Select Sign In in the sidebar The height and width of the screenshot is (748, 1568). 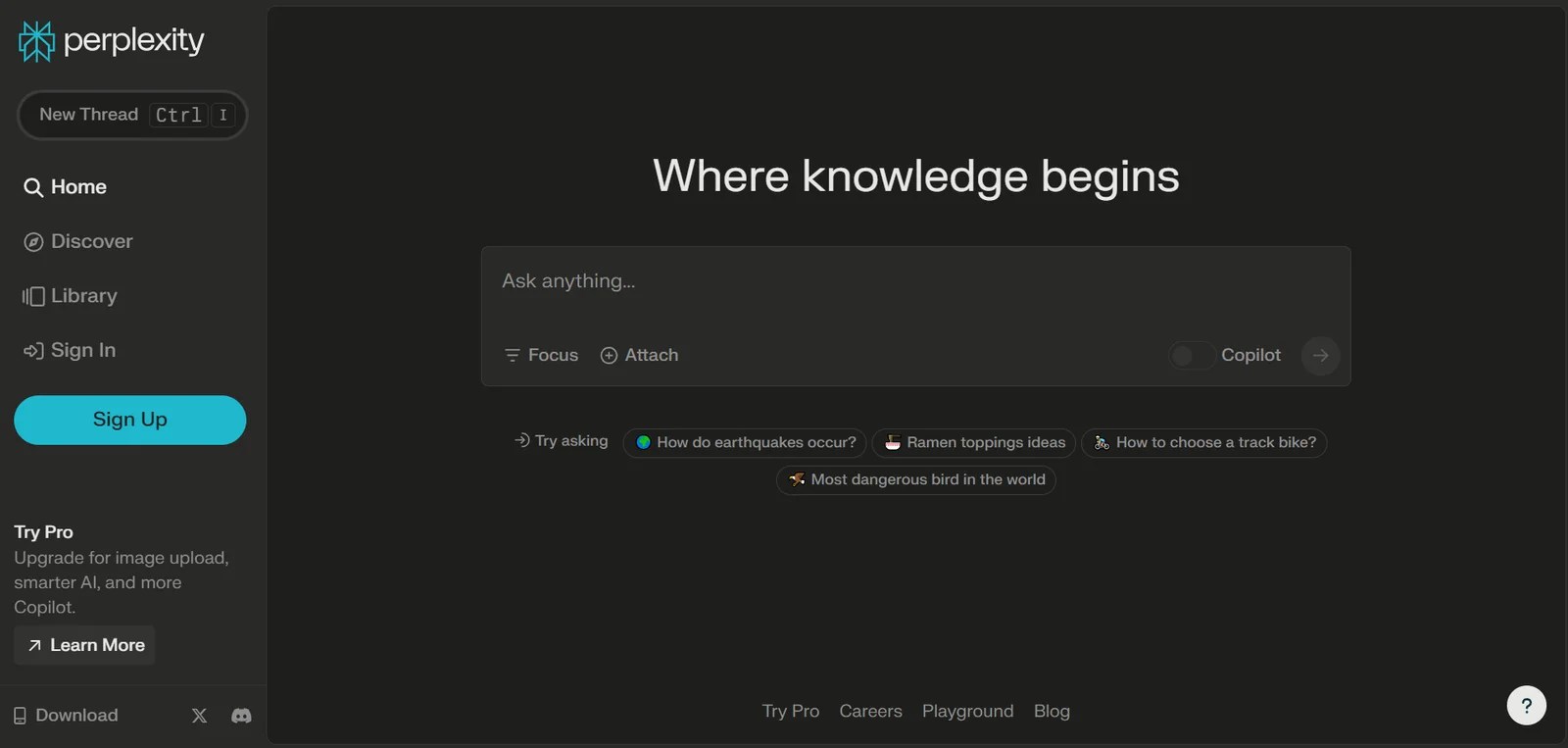tap(70, 350)
